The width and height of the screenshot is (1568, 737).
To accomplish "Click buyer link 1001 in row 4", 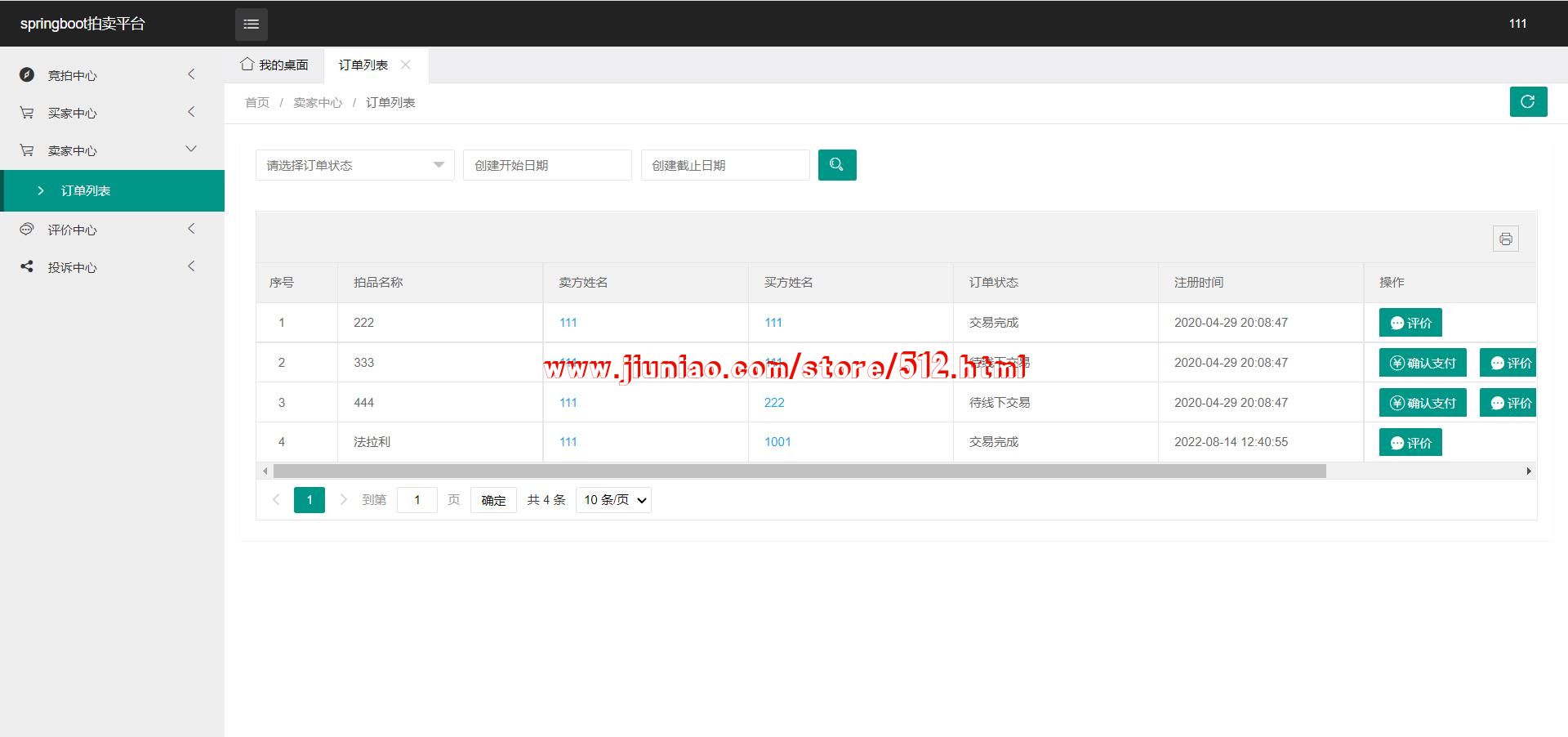I will 777,442.
